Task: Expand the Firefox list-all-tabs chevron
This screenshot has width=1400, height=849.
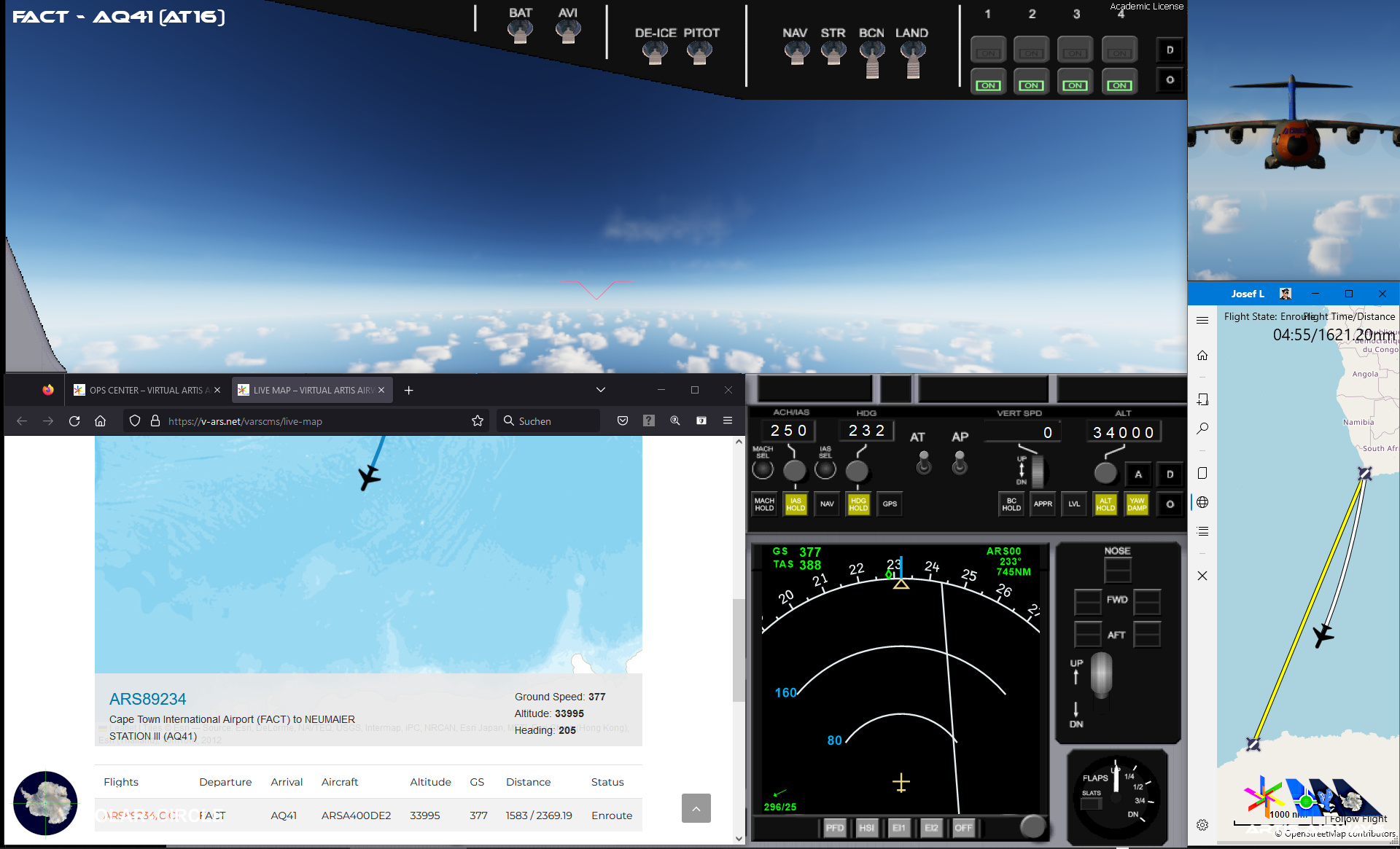Action: coord(601,390)
